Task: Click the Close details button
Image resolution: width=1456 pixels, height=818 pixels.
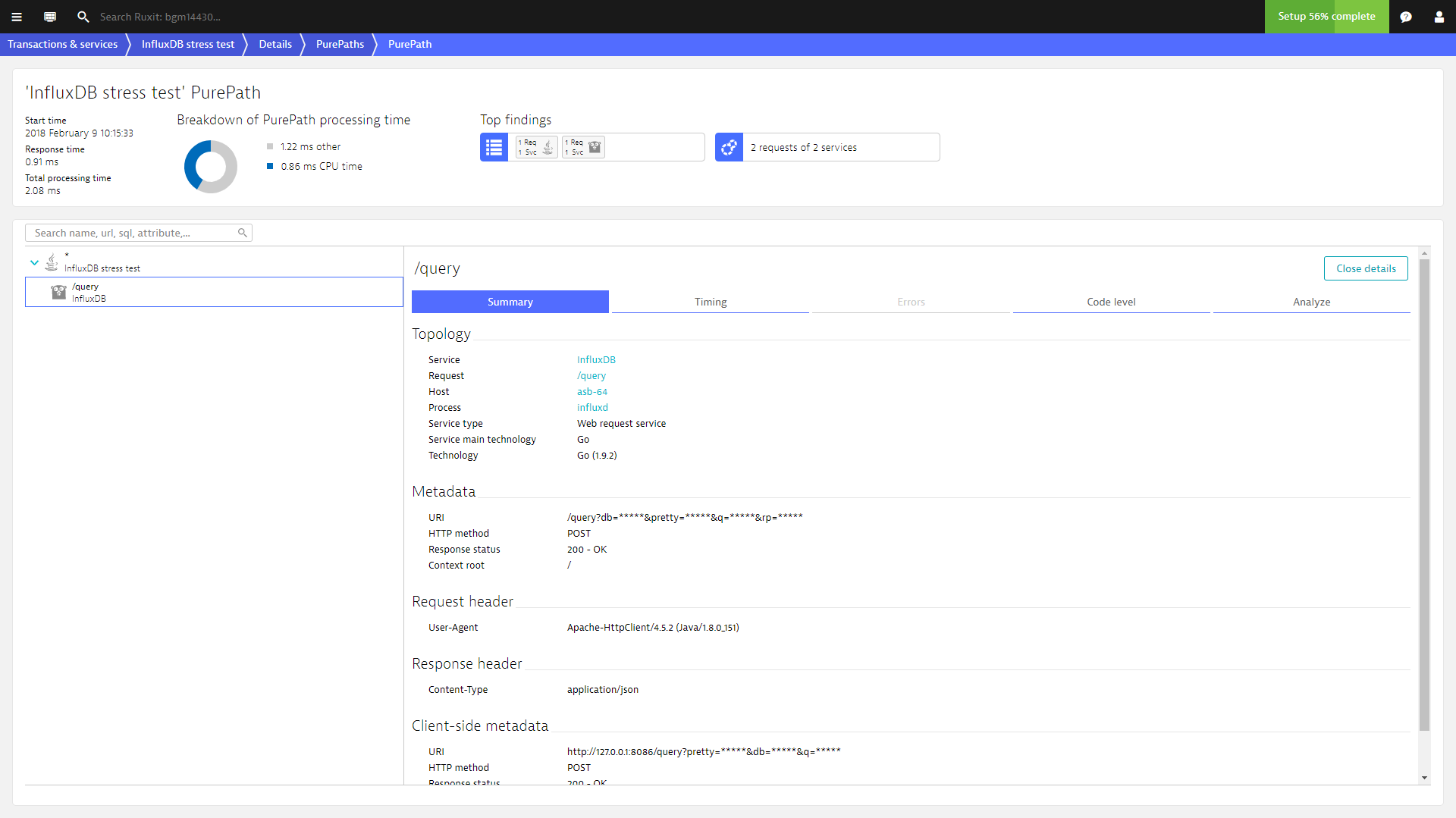Action: (1366, 268)
